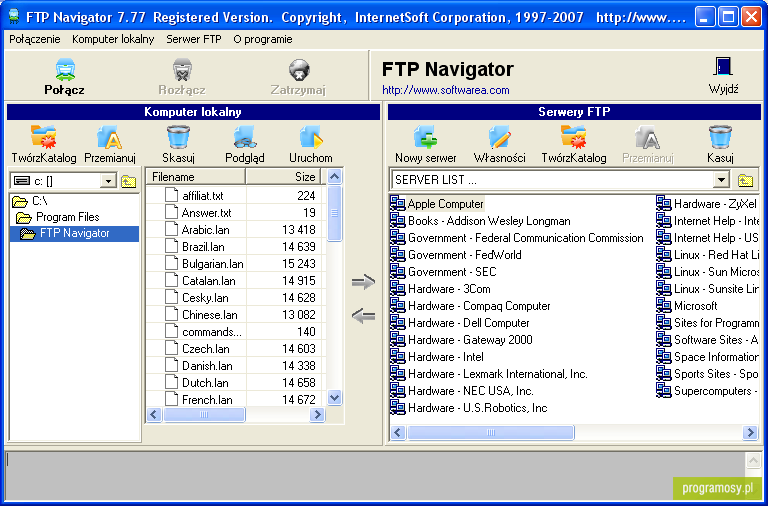768x506 pixels.
Task: Click server list horizontal scroll right arrow
Action: pos(750,433)
